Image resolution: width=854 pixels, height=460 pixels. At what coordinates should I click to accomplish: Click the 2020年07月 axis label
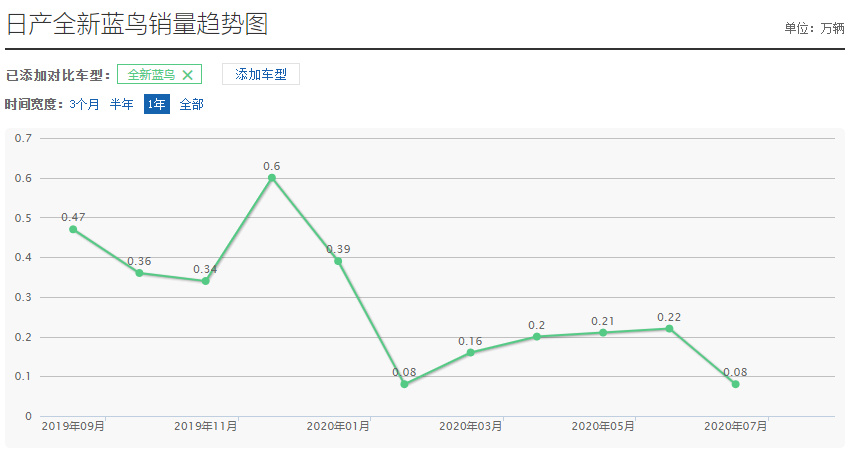click(735, 426)
